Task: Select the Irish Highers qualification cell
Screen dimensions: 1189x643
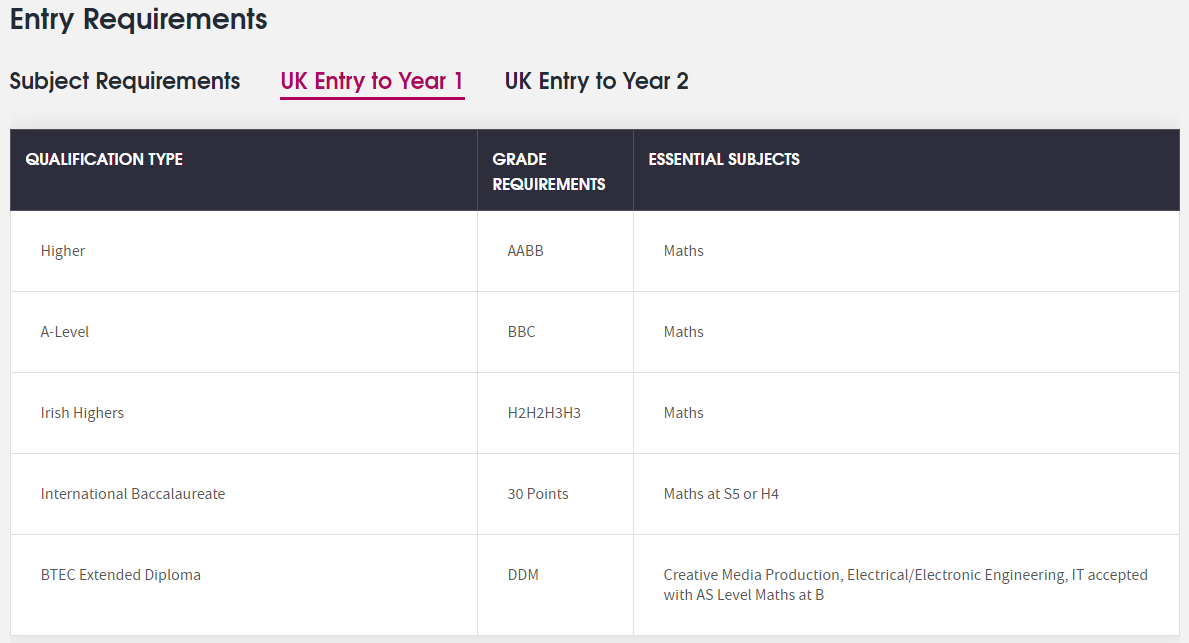Action: 82,413
